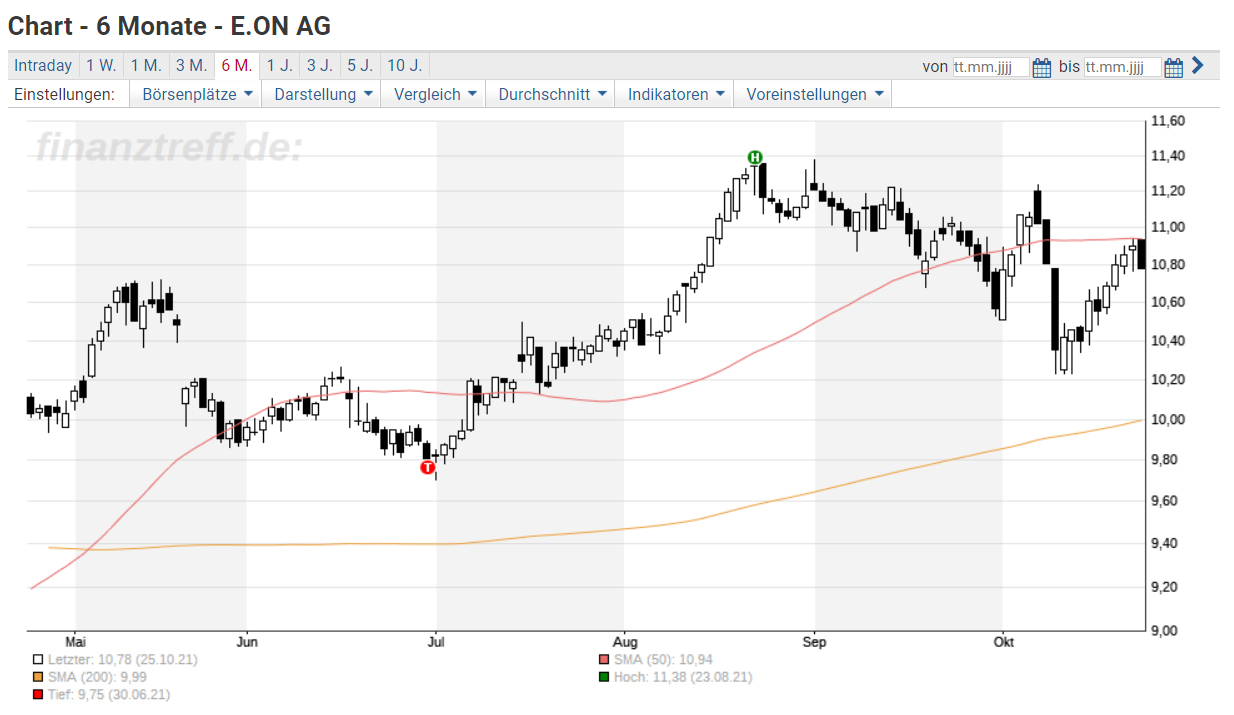
Task: Open the 'bis' date calendar picker icon
Action: click(1173, 67)
